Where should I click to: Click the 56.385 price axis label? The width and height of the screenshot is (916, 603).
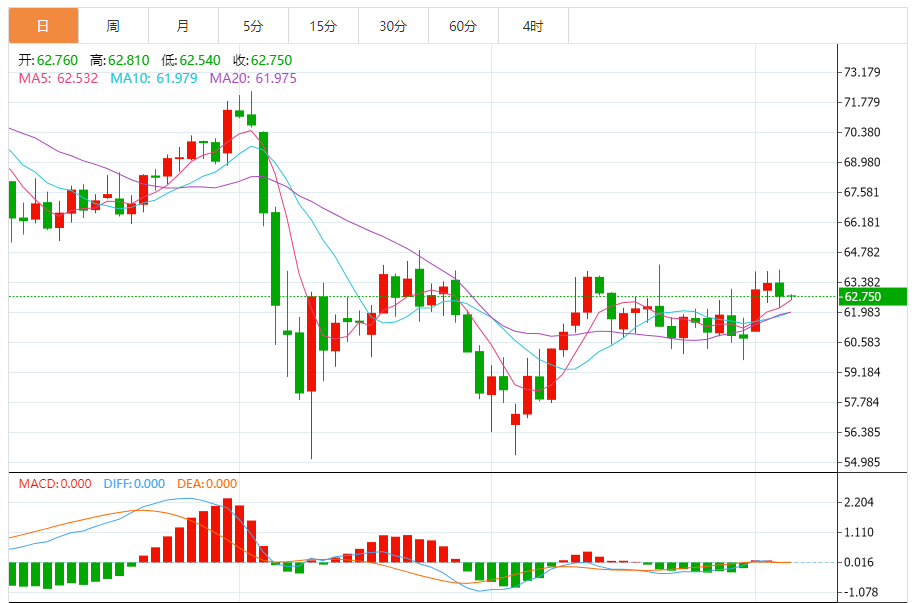point(862,432)
